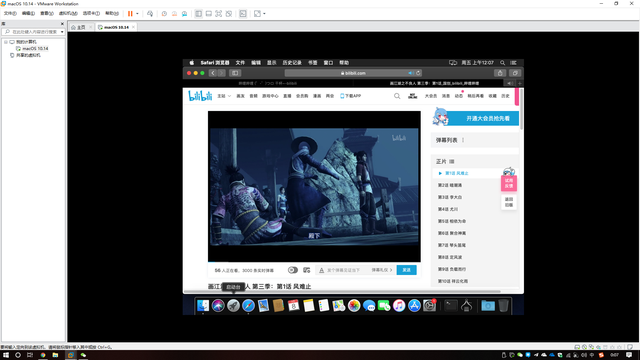Click the library search input field
Image resolution: width=640 pixels, height=360 pixels.
pos(33,32)
